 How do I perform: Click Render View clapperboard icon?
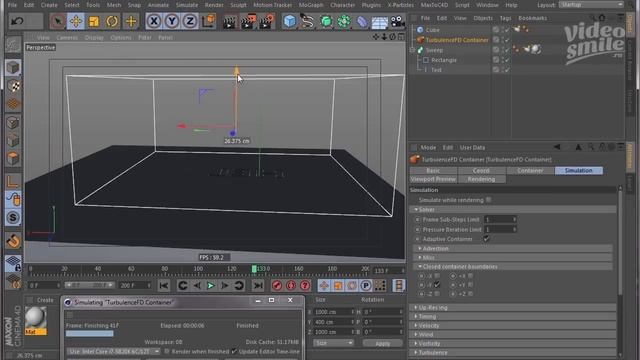pos(229,22)
